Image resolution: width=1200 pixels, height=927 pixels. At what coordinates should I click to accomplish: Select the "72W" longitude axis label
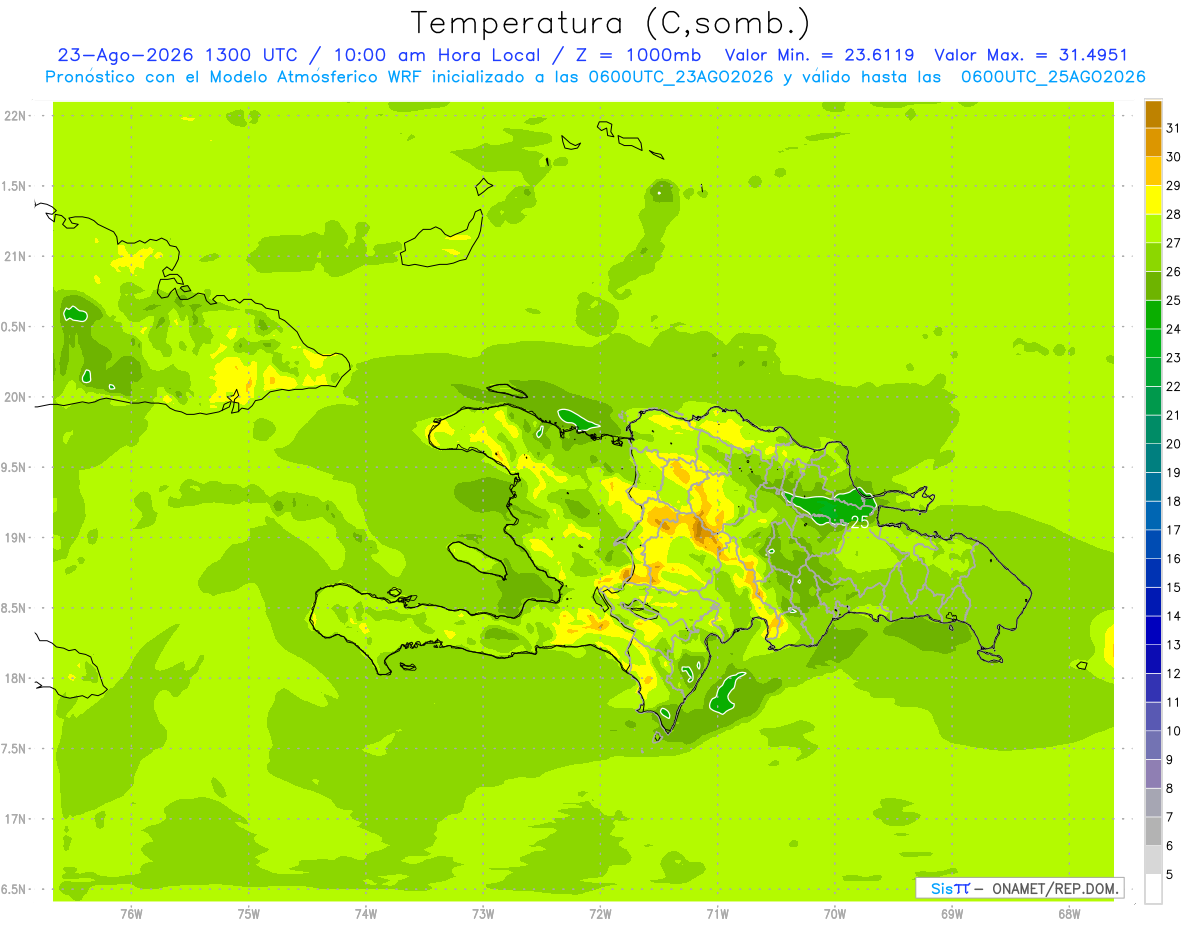pos(600,914)
